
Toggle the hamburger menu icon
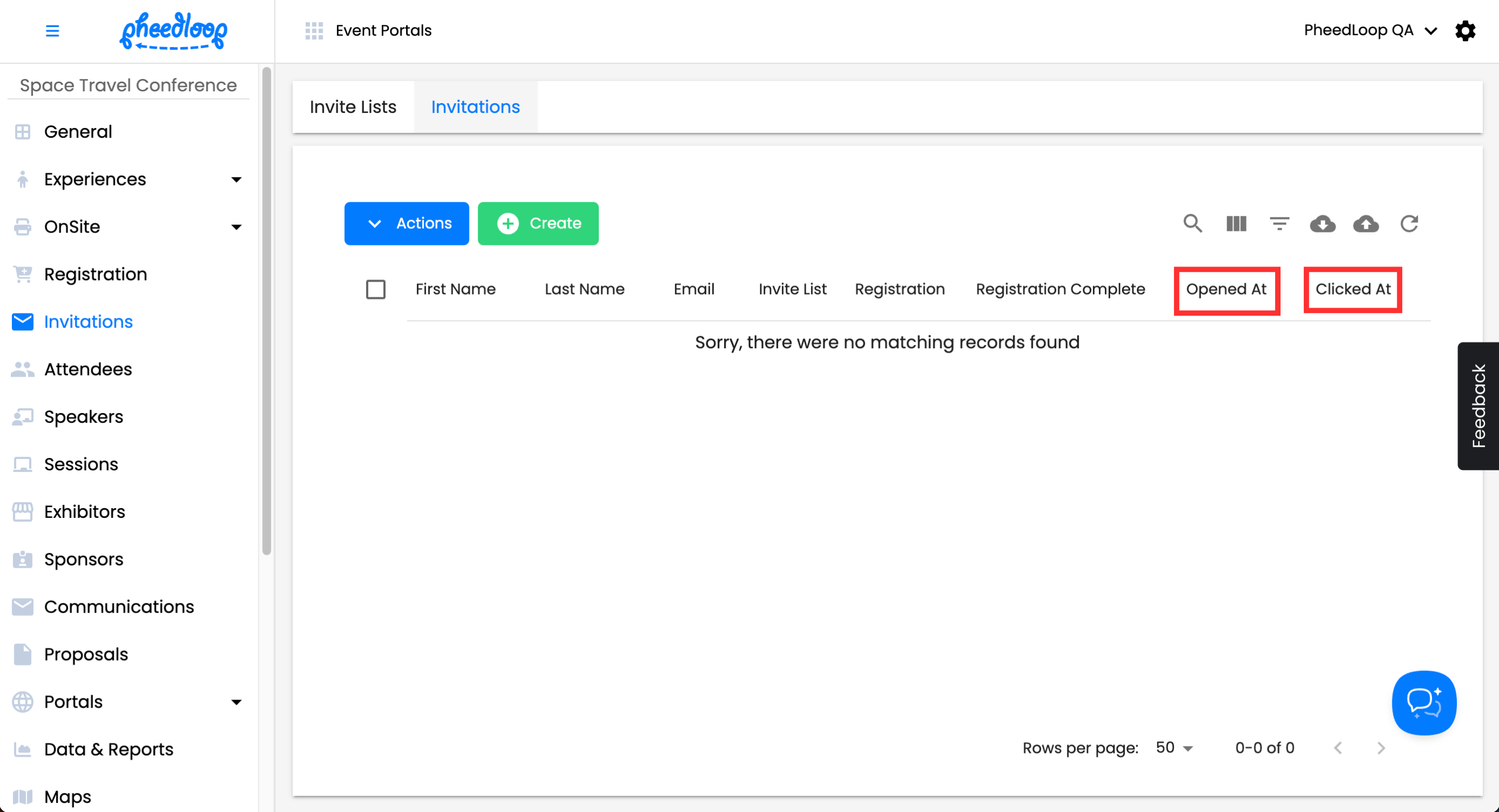pyautogui.click(x=52, y=30)
